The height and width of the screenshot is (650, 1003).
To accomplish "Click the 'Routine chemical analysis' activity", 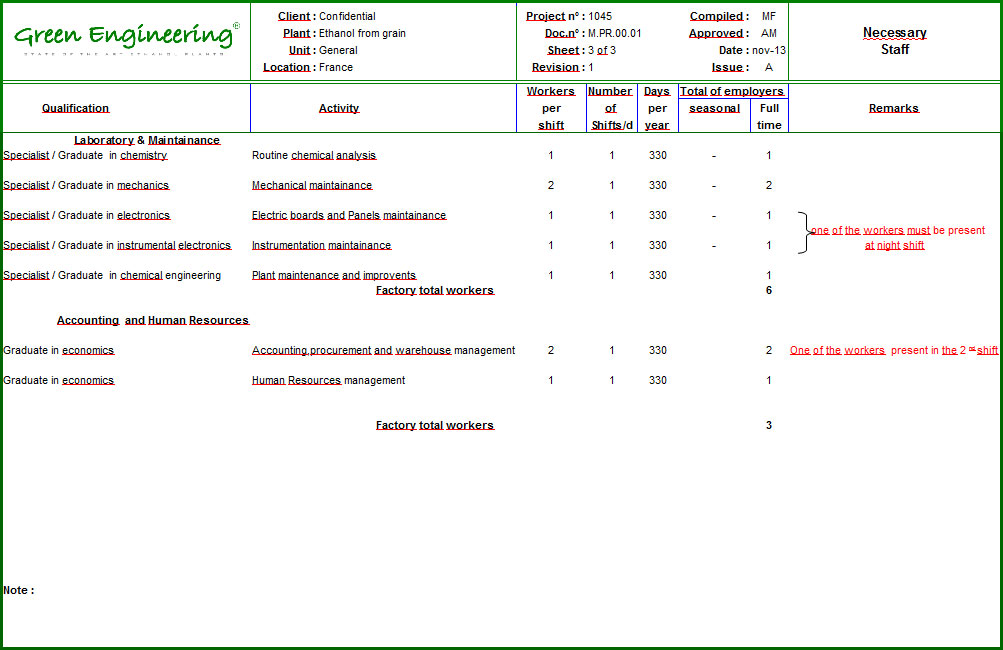I will tap(314, 155).
